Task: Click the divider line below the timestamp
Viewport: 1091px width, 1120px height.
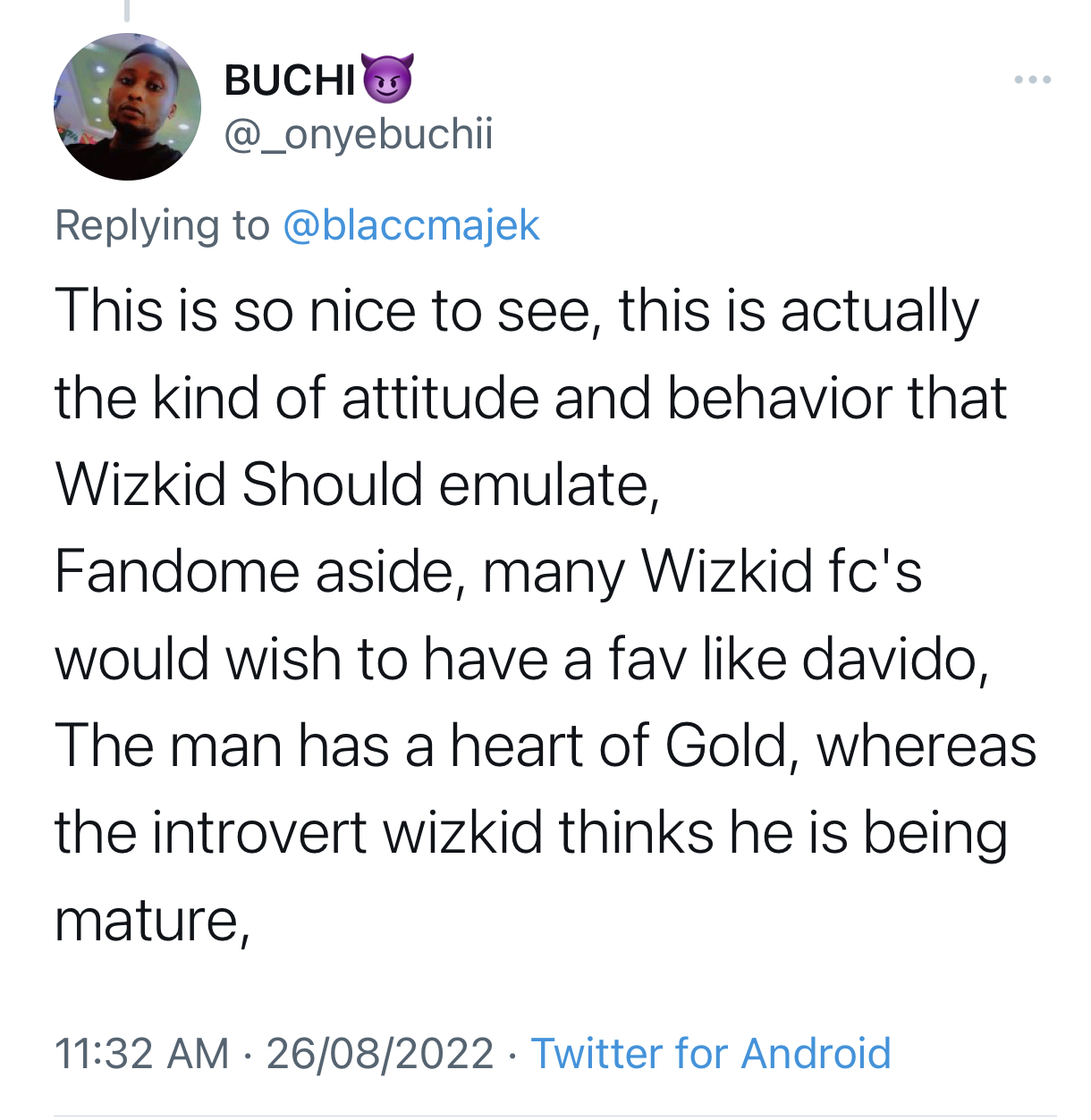Action: pyautogui.click(x=554, y=1116)
